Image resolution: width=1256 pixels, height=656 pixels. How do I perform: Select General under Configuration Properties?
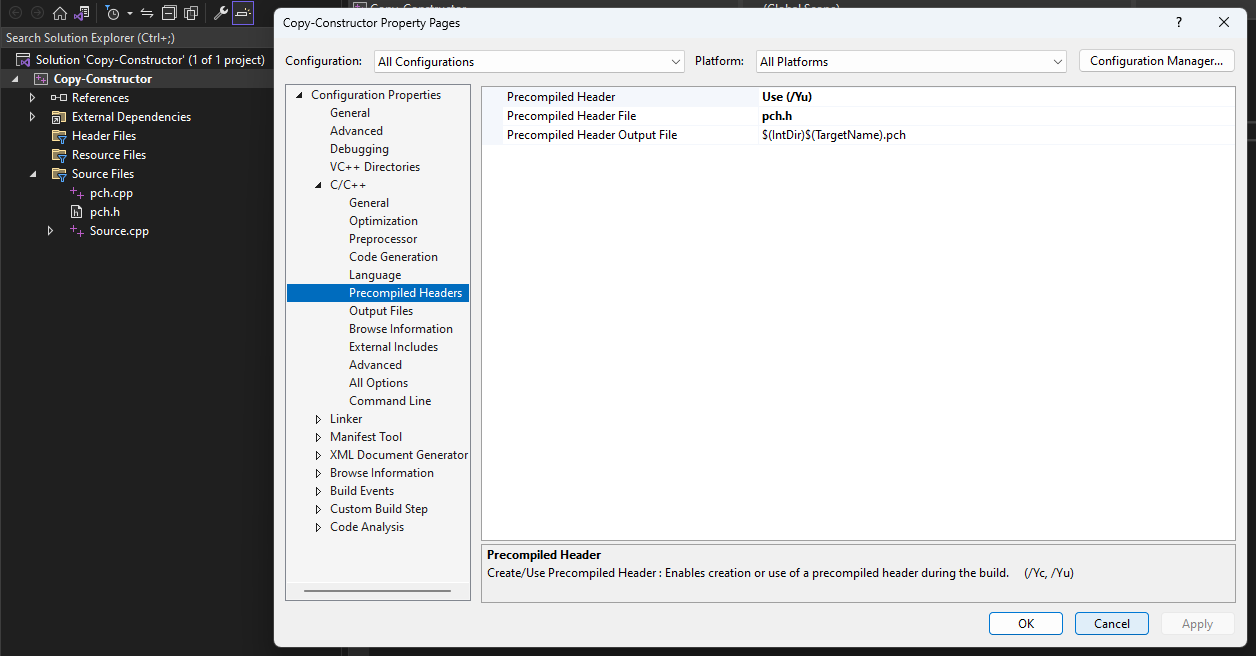350,113
